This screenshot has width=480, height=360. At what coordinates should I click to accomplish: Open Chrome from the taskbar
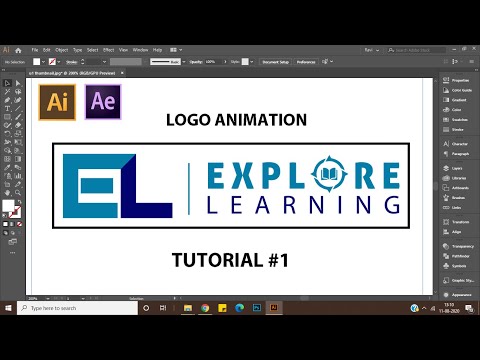205,308
